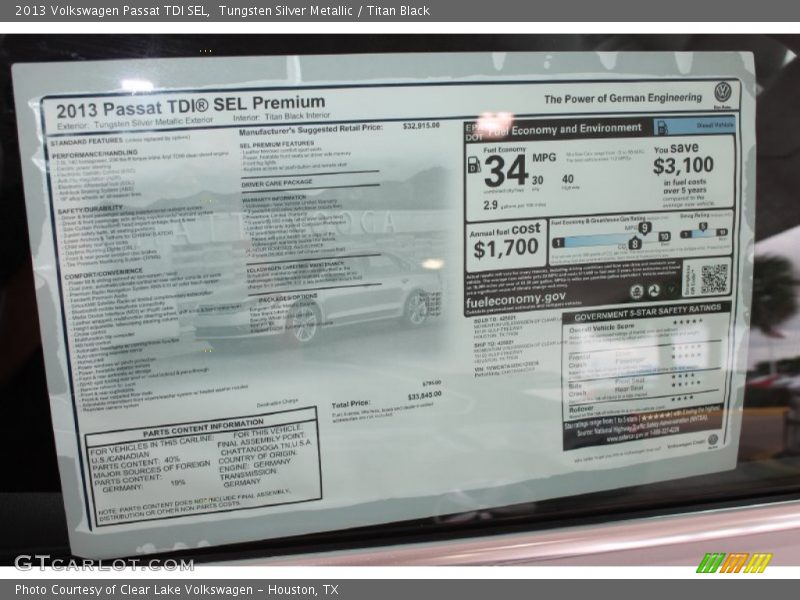Click the MSRP $32,915.00 amount
The width and height of the screenshot is (800, 600).
pyautogui.click(x=421, y=127)
